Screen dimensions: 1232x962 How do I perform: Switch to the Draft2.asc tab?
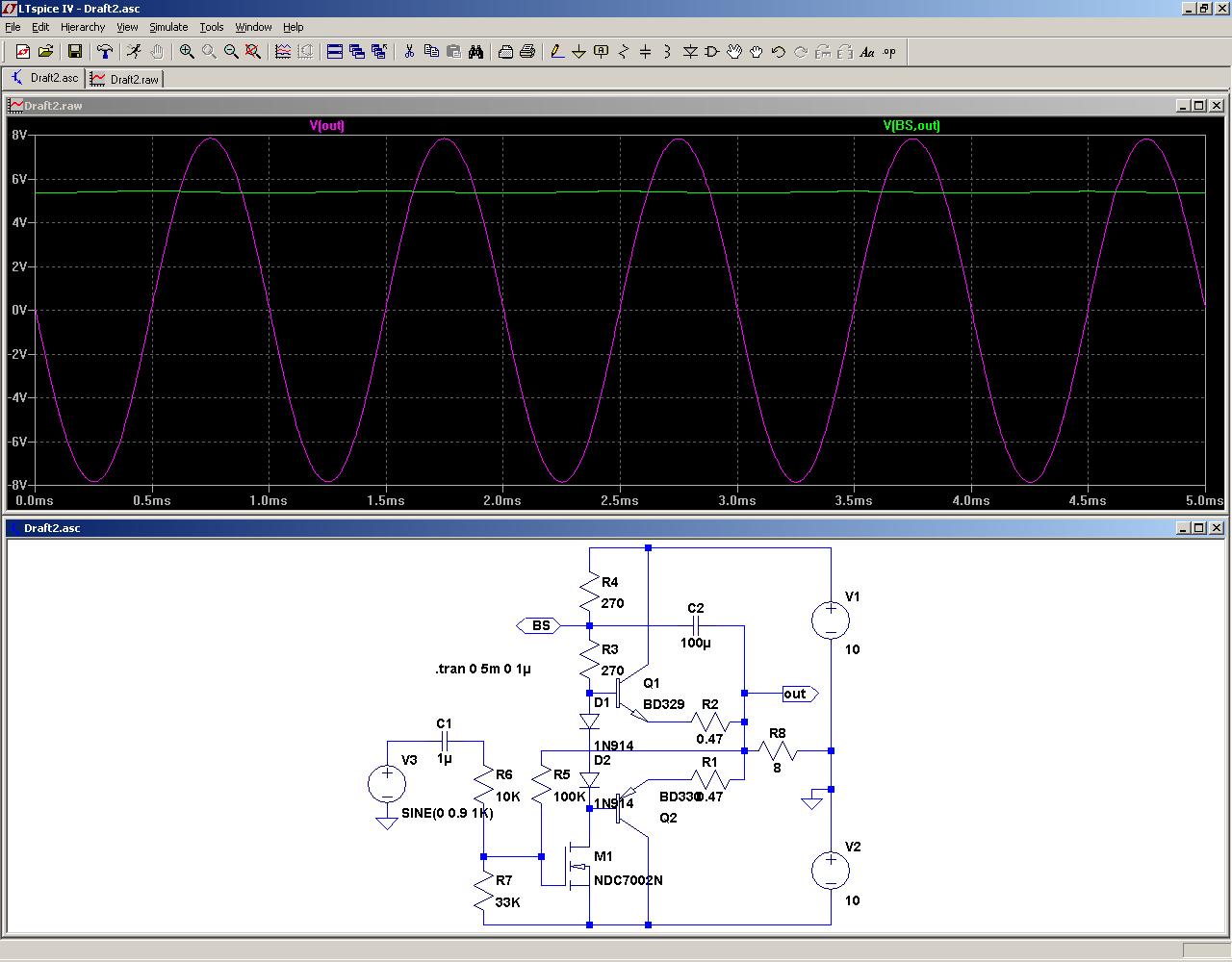(x=44, y=78)
